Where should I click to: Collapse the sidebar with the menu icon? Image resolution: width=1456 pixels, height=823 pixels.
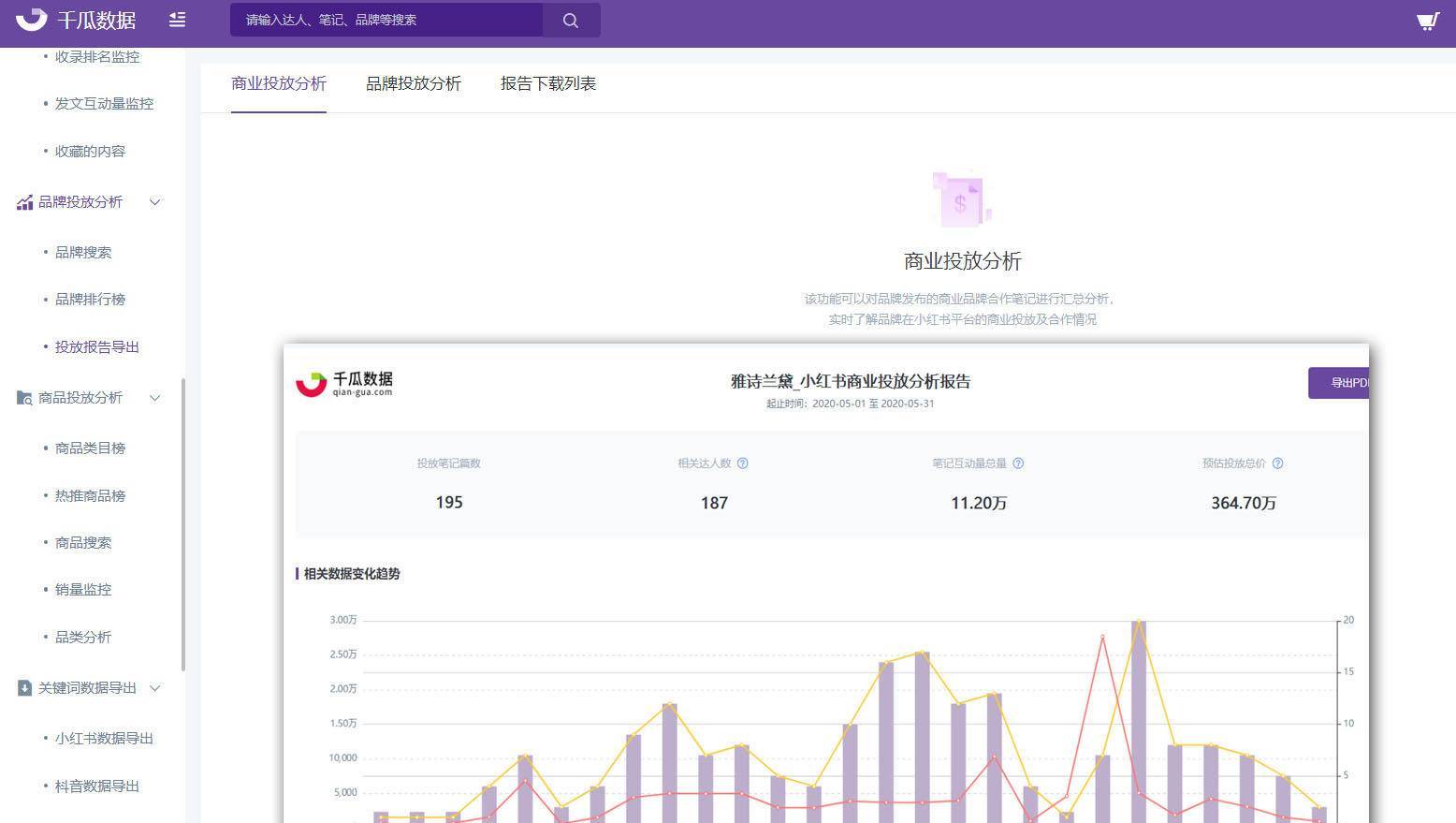[x=177, y=20]
